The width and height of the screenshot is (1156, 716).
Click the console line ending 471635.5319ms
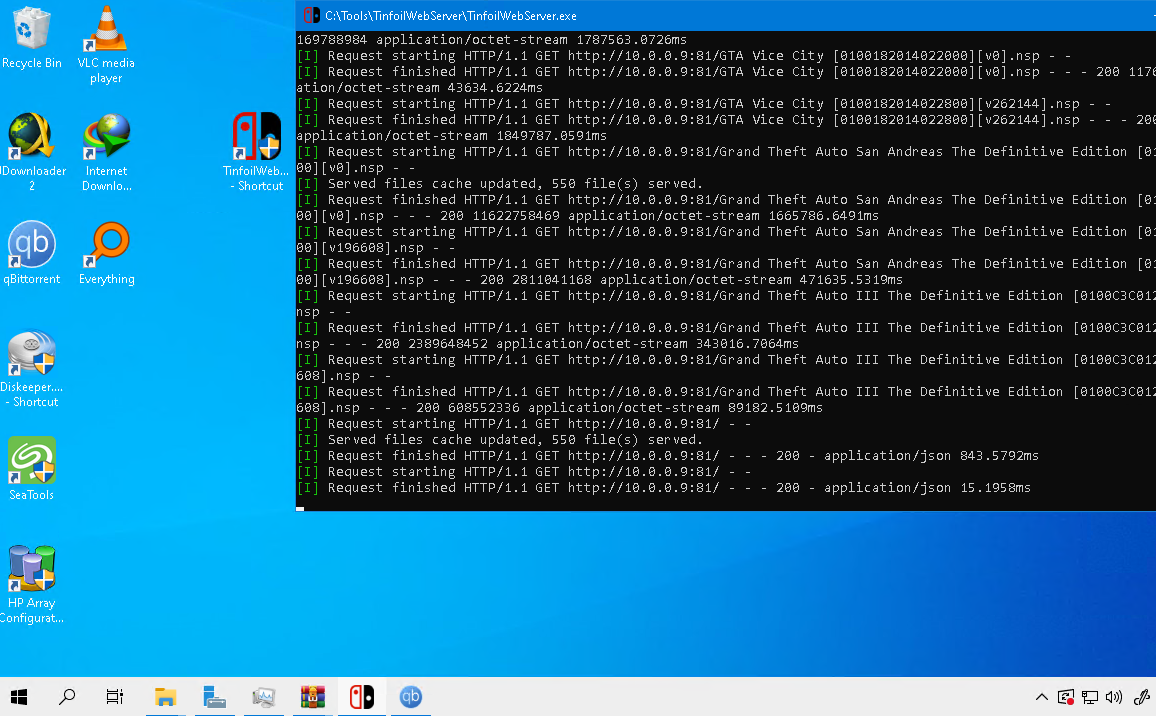pos(599,280)
